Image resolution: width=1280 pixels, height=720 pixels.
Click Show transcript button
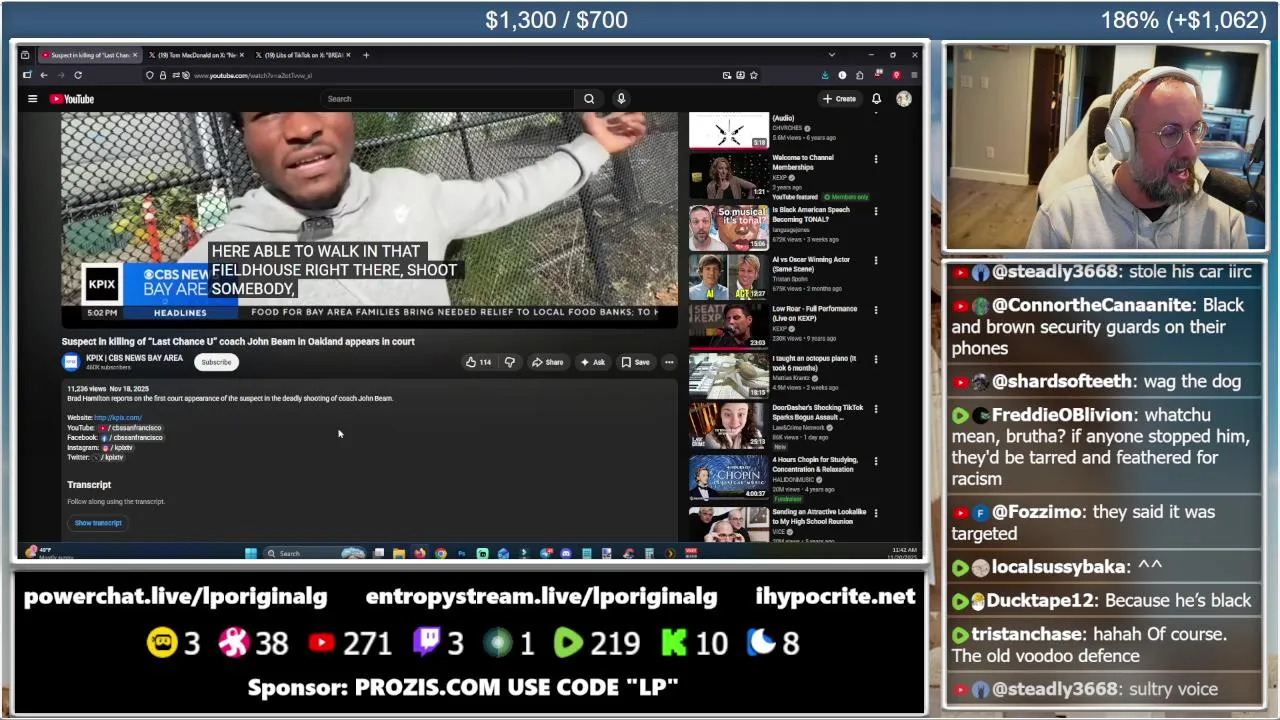98,523
